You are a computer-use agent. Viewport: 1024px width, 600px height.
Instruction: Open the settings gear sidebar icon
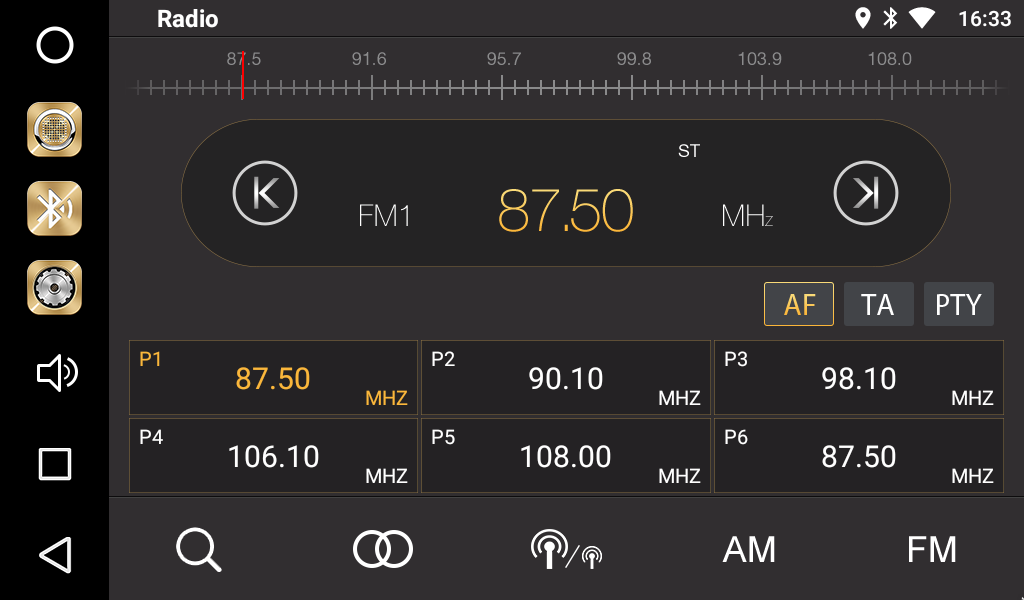tap(54, 288)
